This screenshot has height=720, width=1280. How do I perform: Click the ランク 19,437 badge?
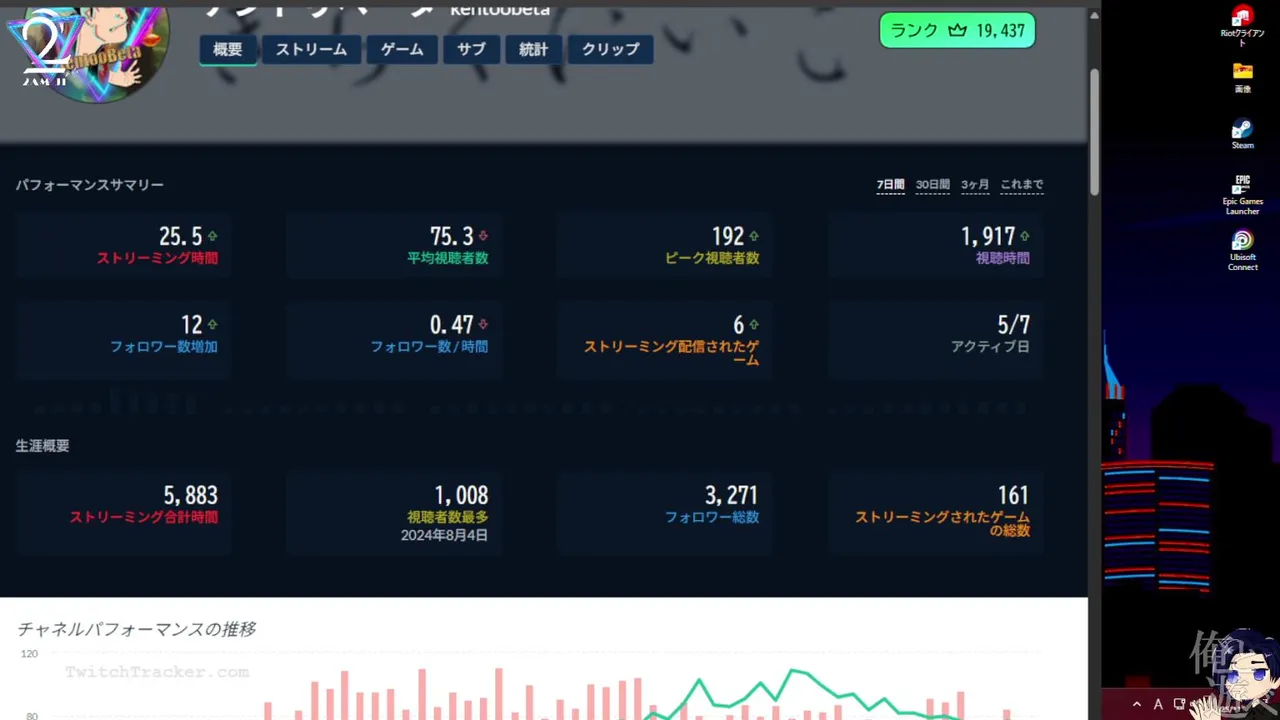tap(957, 31)
